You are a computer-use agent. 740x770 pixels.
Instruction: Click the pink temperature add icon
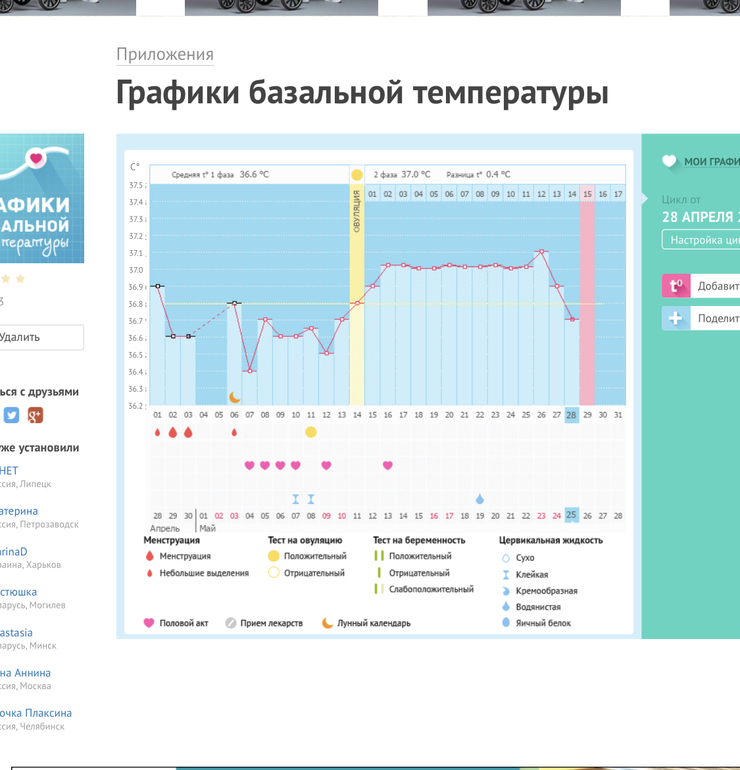point(676,286)
